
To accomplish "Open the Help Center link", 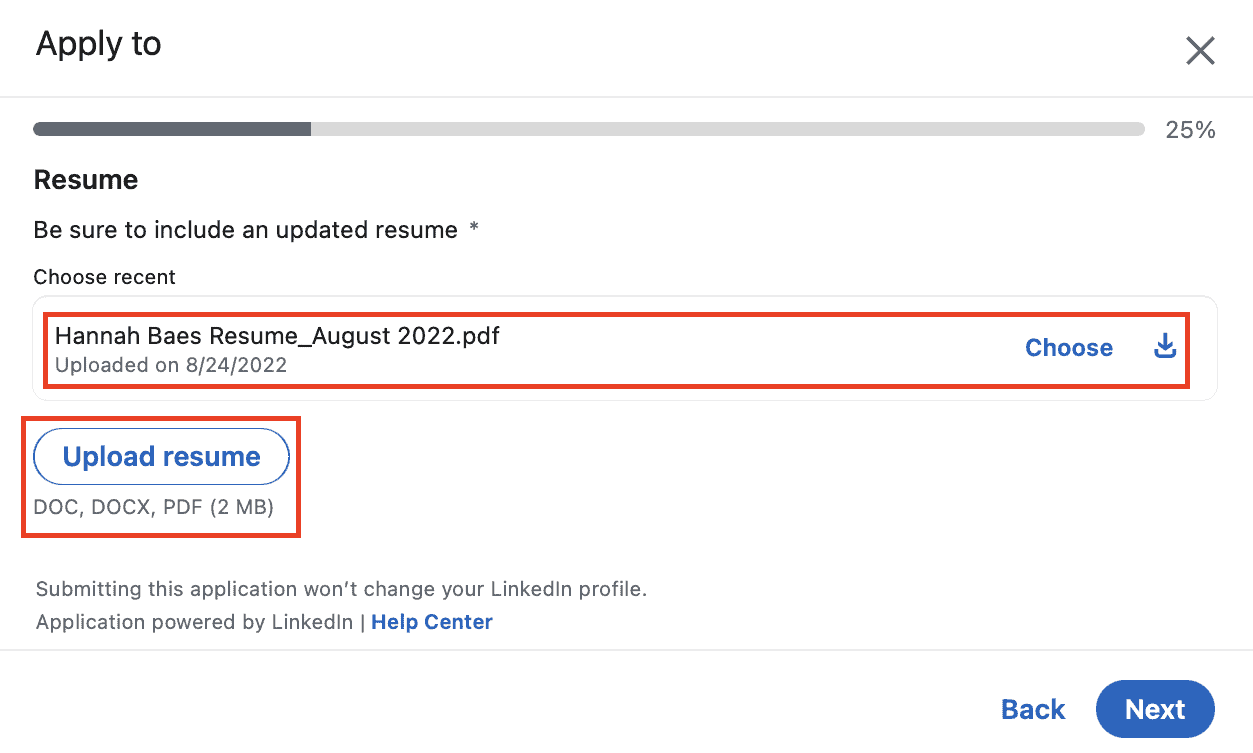I will [x=431, y=621].
